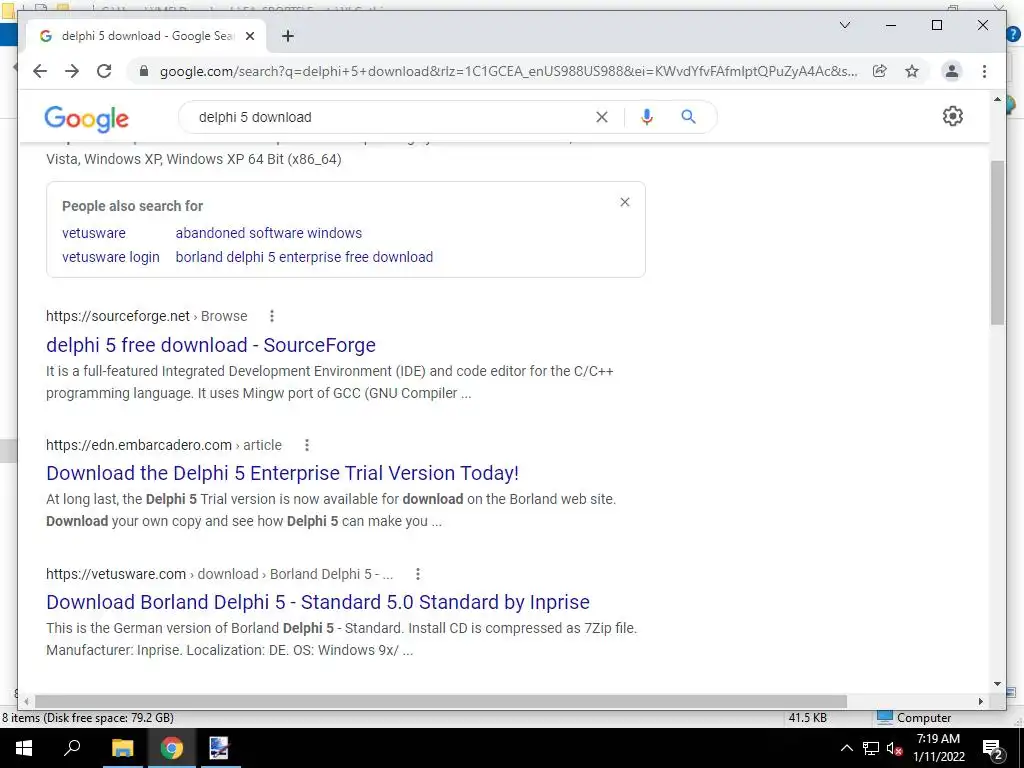Open network status tray icon
This screenshot has width=1024, height=768.
(871, 748)
